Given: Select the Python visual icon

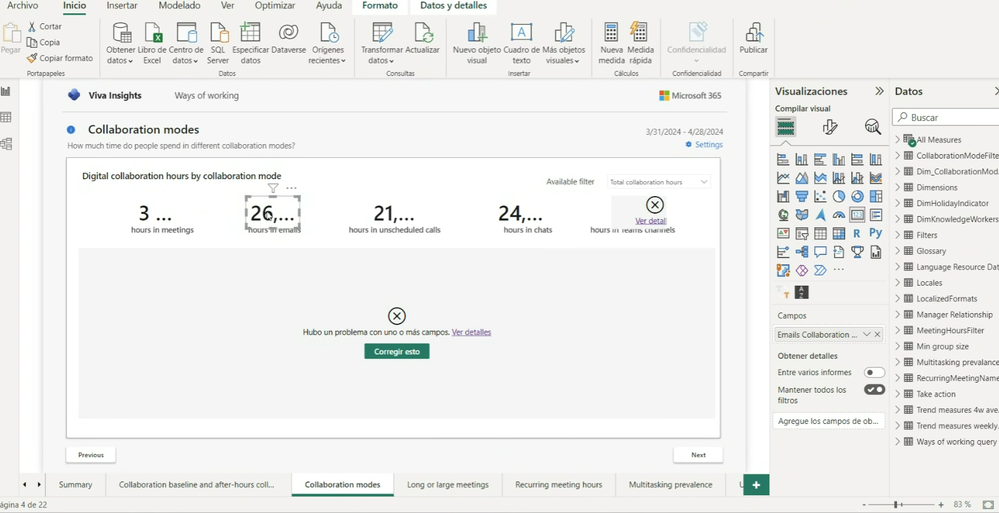Looking at the screenshot, I should (876, 233).
